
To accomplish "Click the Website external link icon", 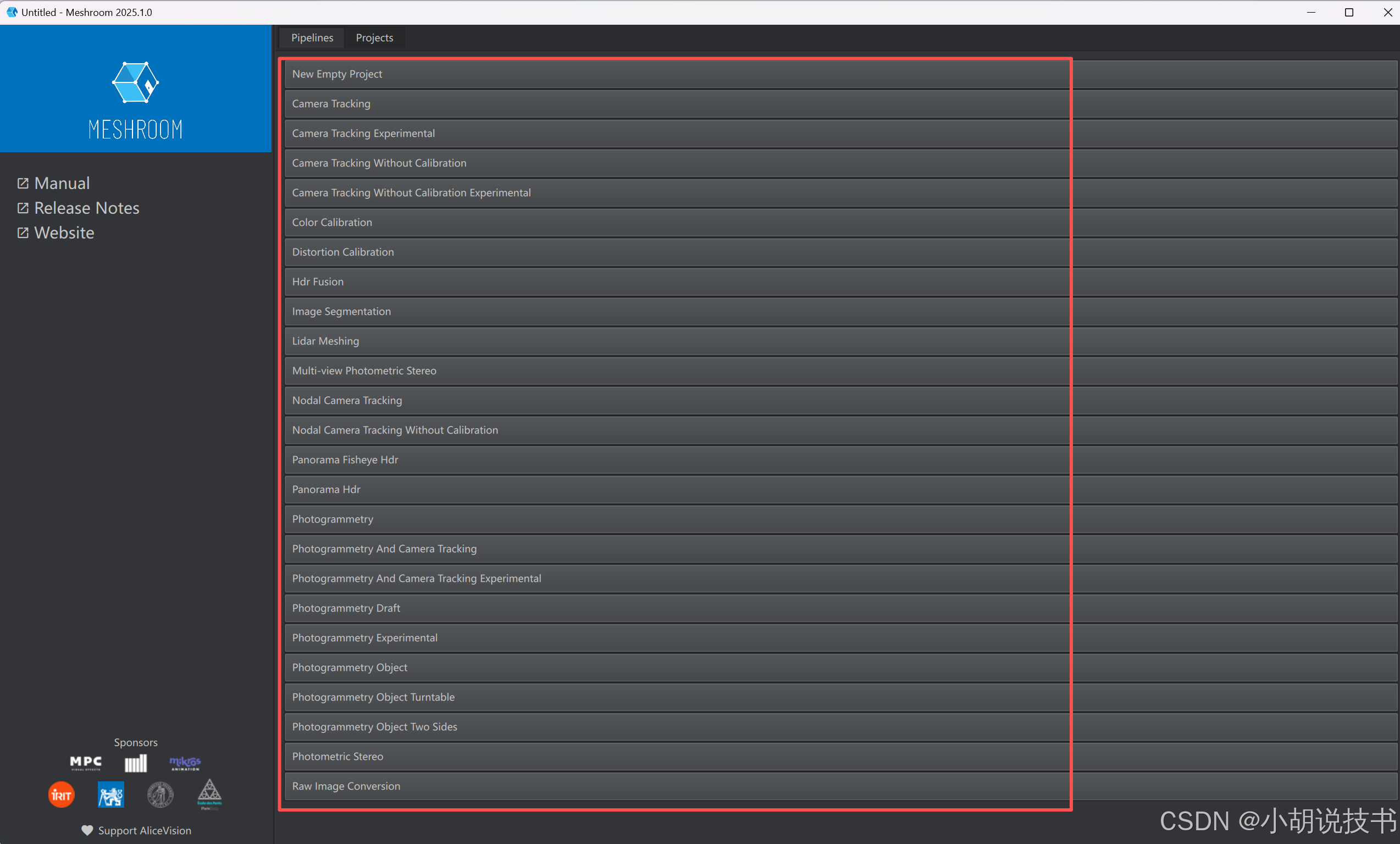I will click(23, 232).
